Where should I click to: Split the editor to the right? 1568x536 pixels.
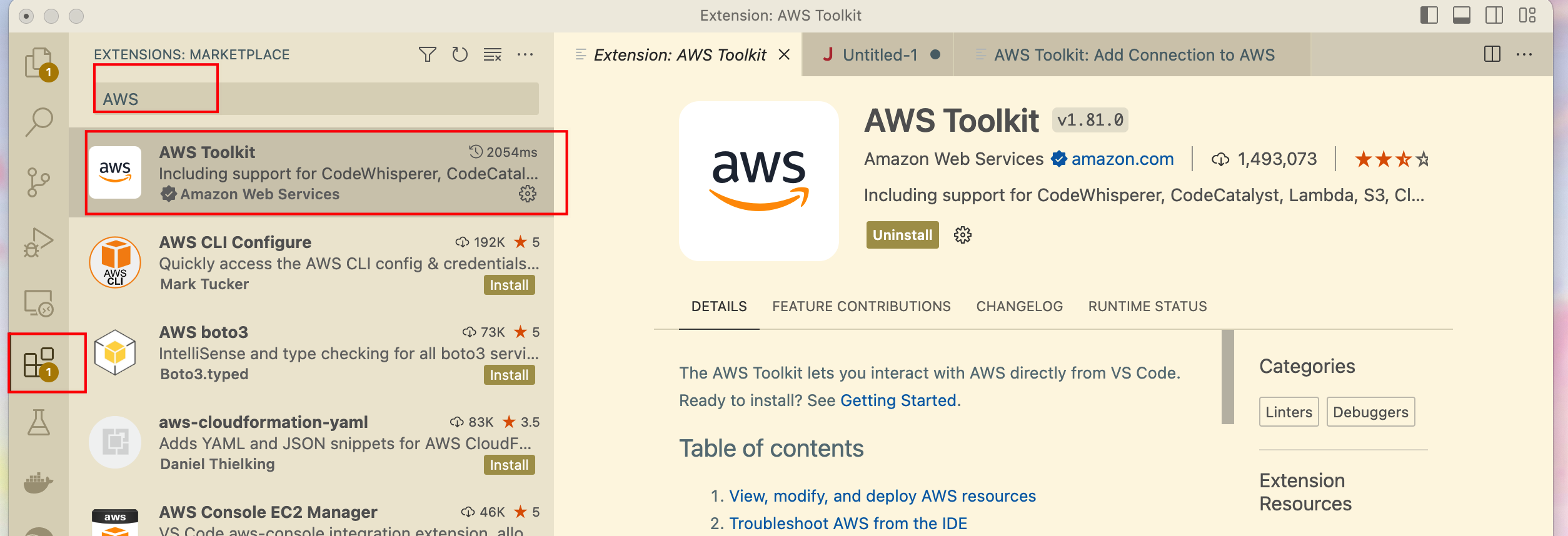(x=1492, y=54)
